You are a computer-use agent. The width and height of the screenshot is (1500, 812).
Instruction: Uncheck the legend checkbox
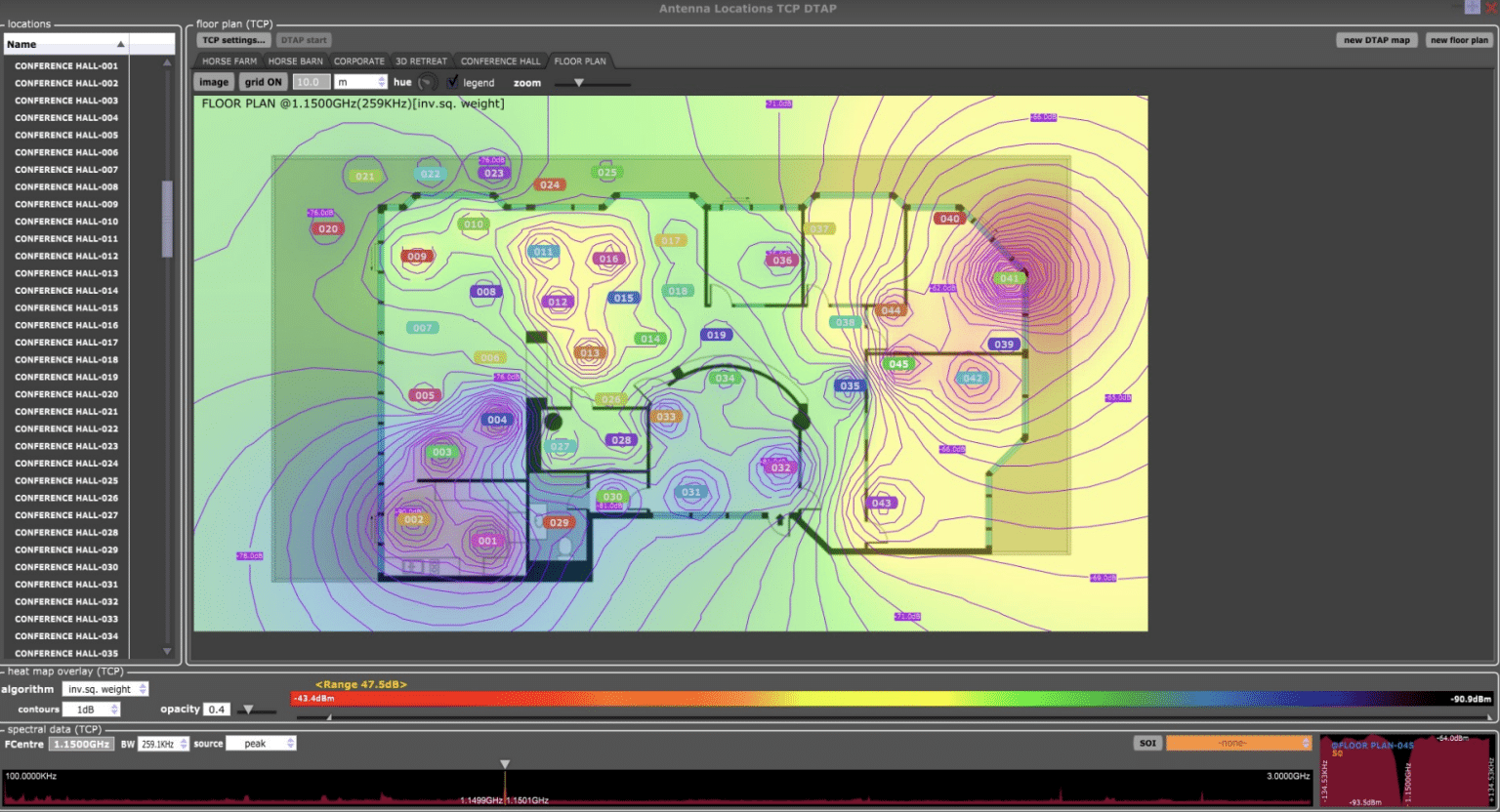point(452,82)
